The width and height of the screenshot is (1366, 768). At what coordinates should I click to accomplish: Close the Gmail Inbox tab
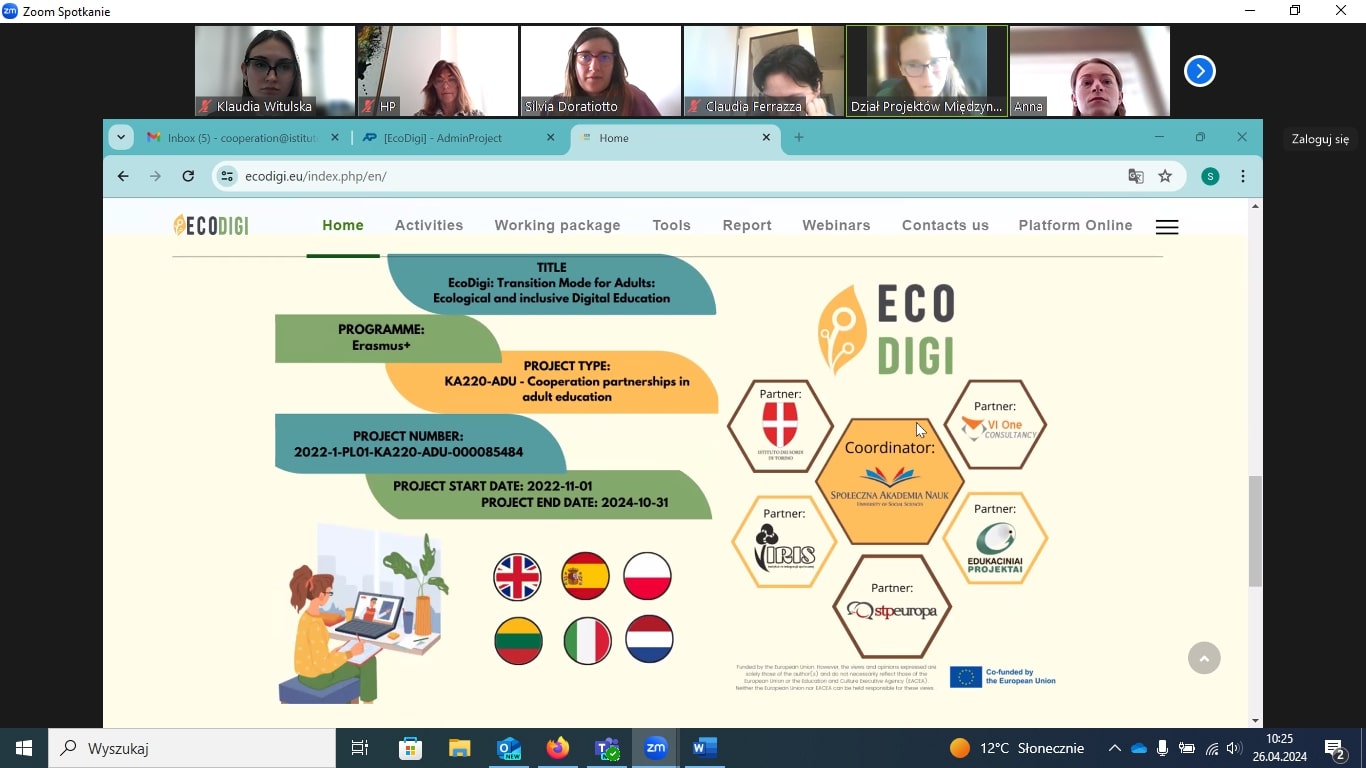coord(334,138)
